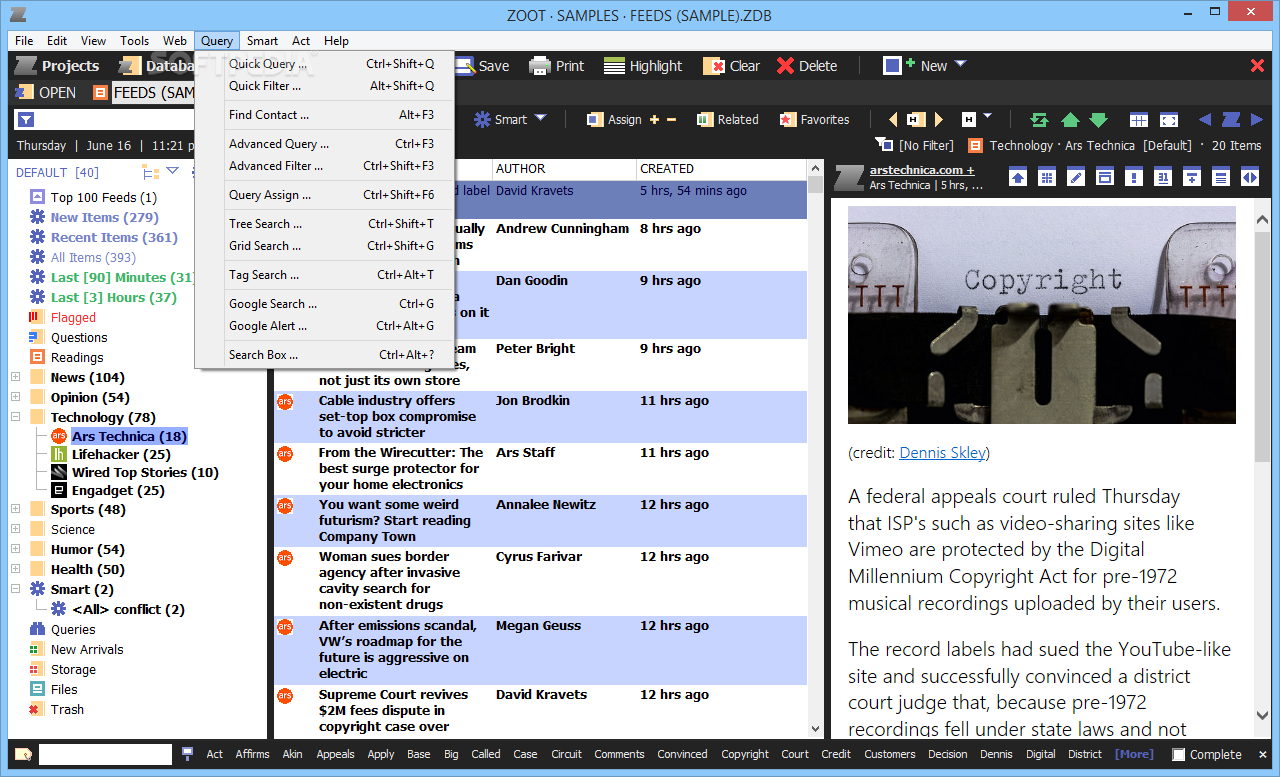Open the Smart dropdown arrow
Image resolution: width=1280 pixels, height=777 pixels.
coord(540,118)
